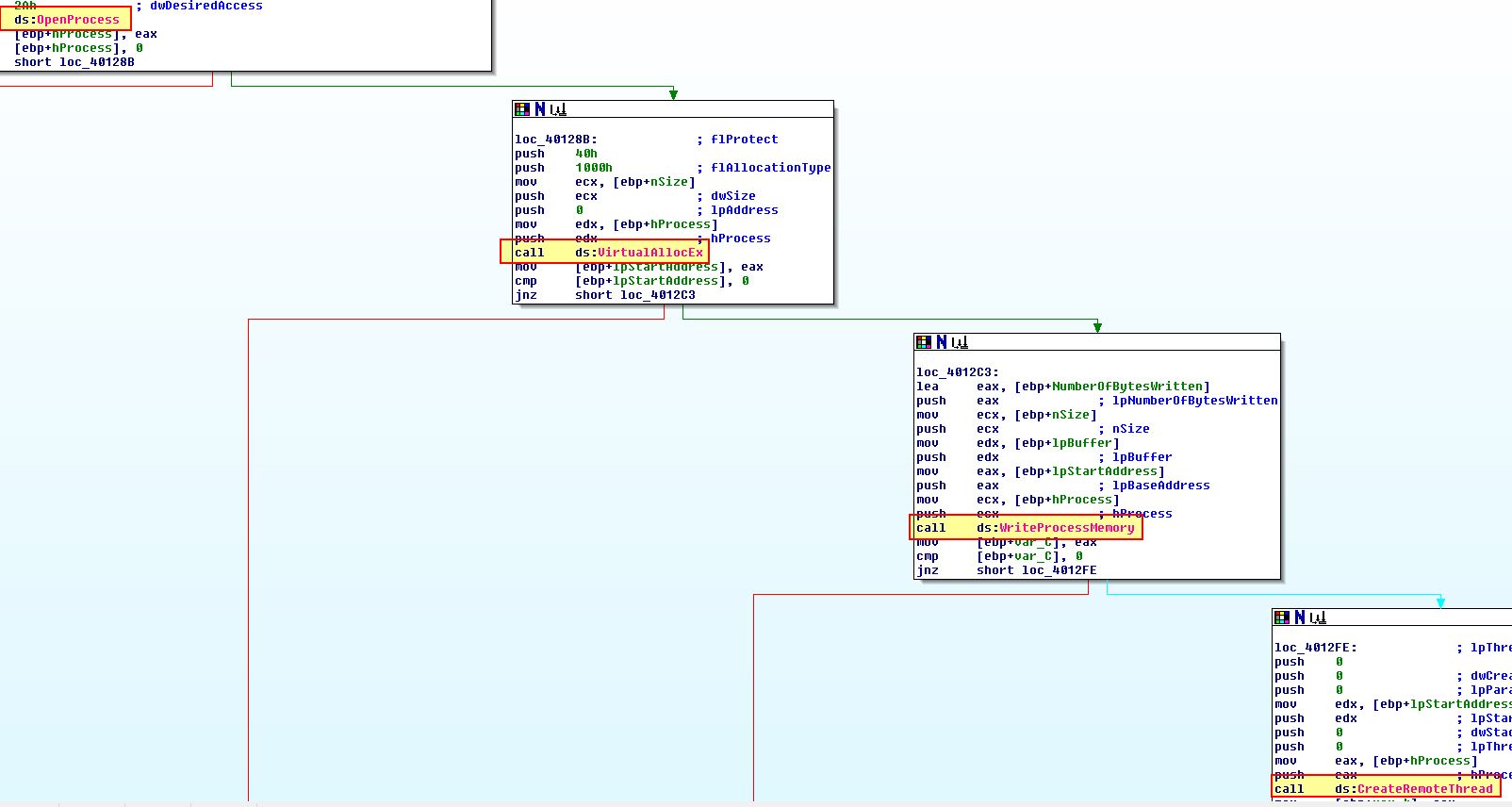Select the VirtualAllocEx function name
Viewport: 1512px width, 807px height.
[649, 253]
